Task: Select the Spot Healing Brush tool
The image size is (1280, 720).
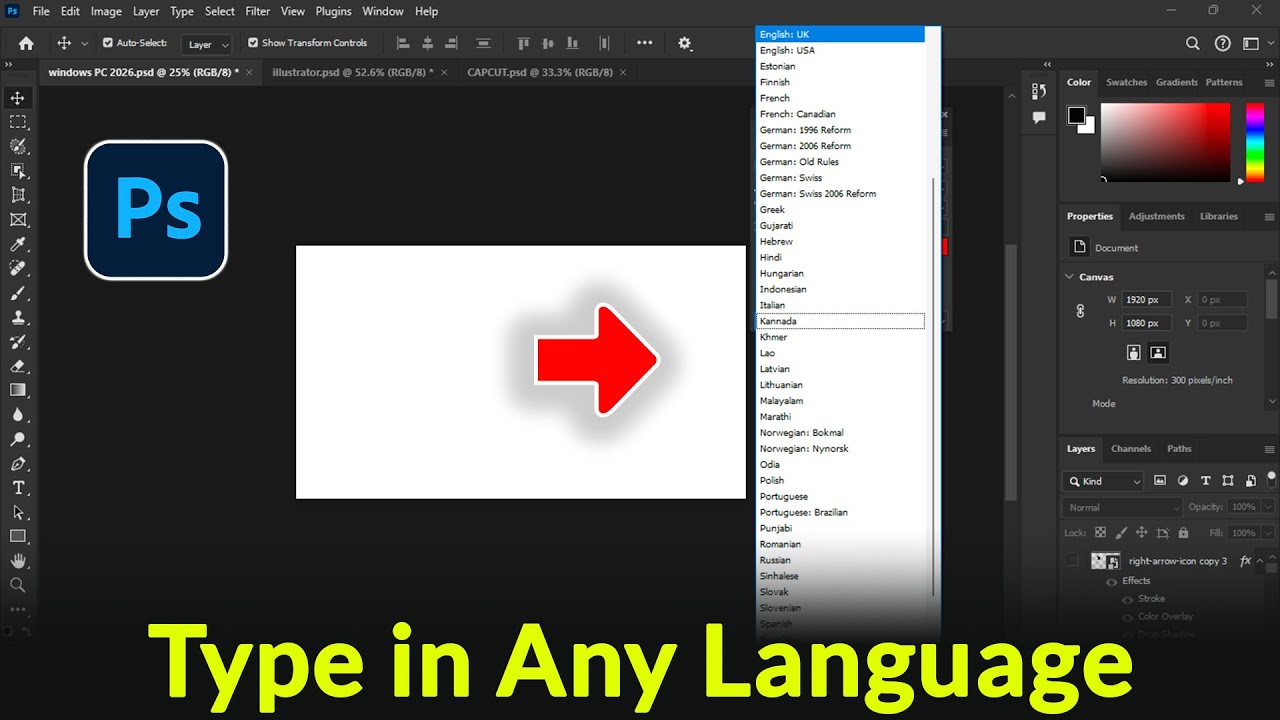Action: click(x=18, y=269)
